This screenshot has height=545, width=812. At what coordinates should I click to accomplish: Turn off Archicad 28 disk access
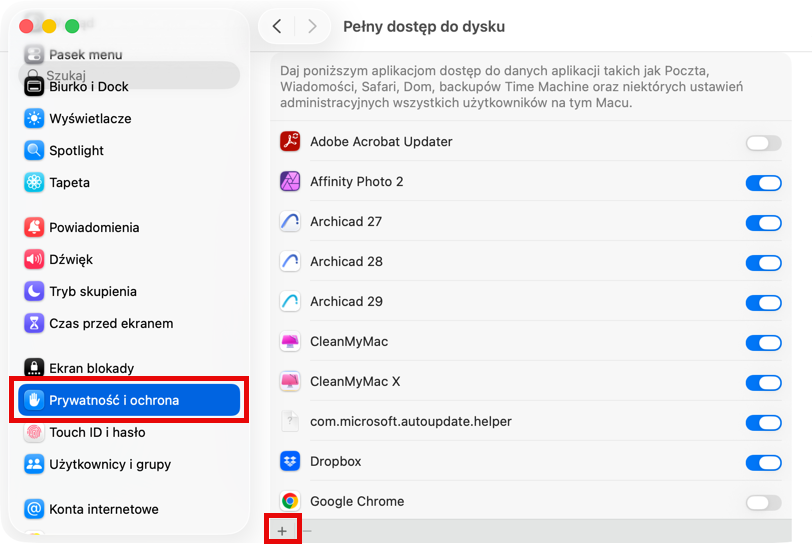tap(763, 263)
